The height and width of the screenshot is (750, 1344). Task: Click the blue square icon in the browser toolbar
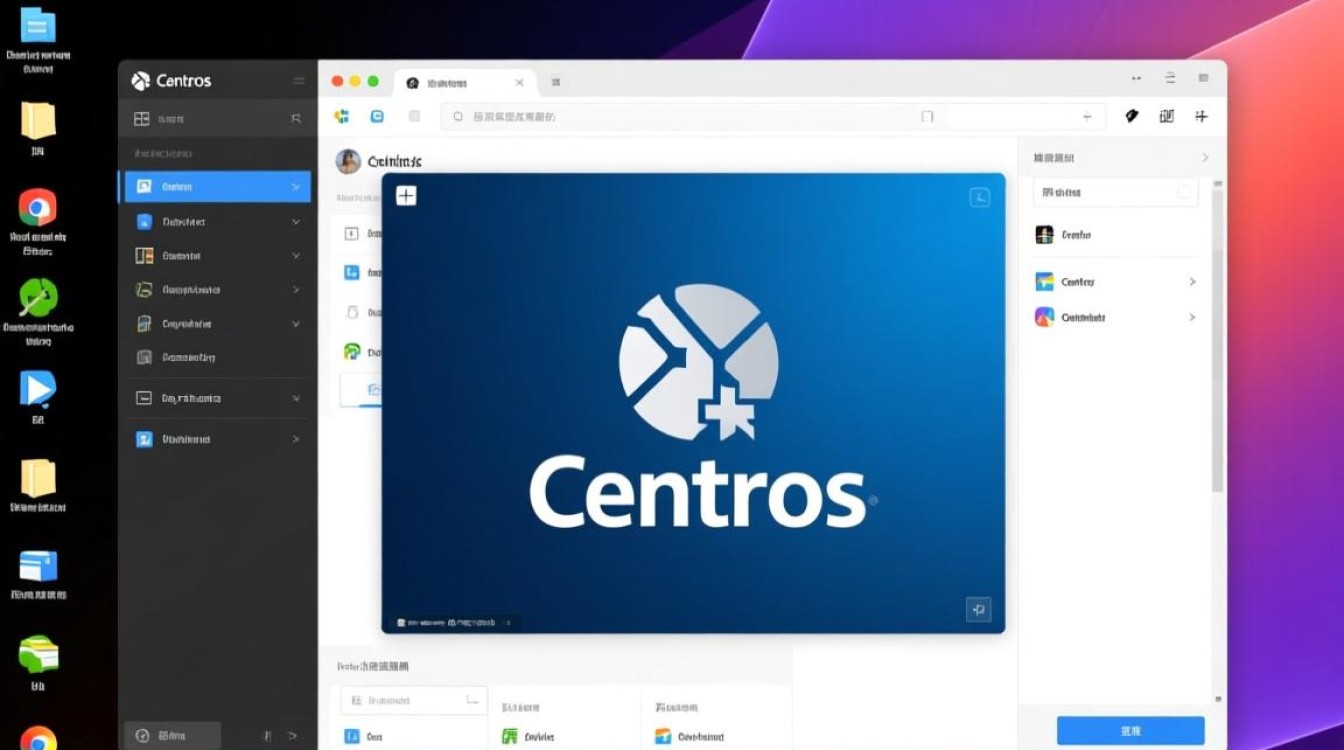click(x=377, y=116)
